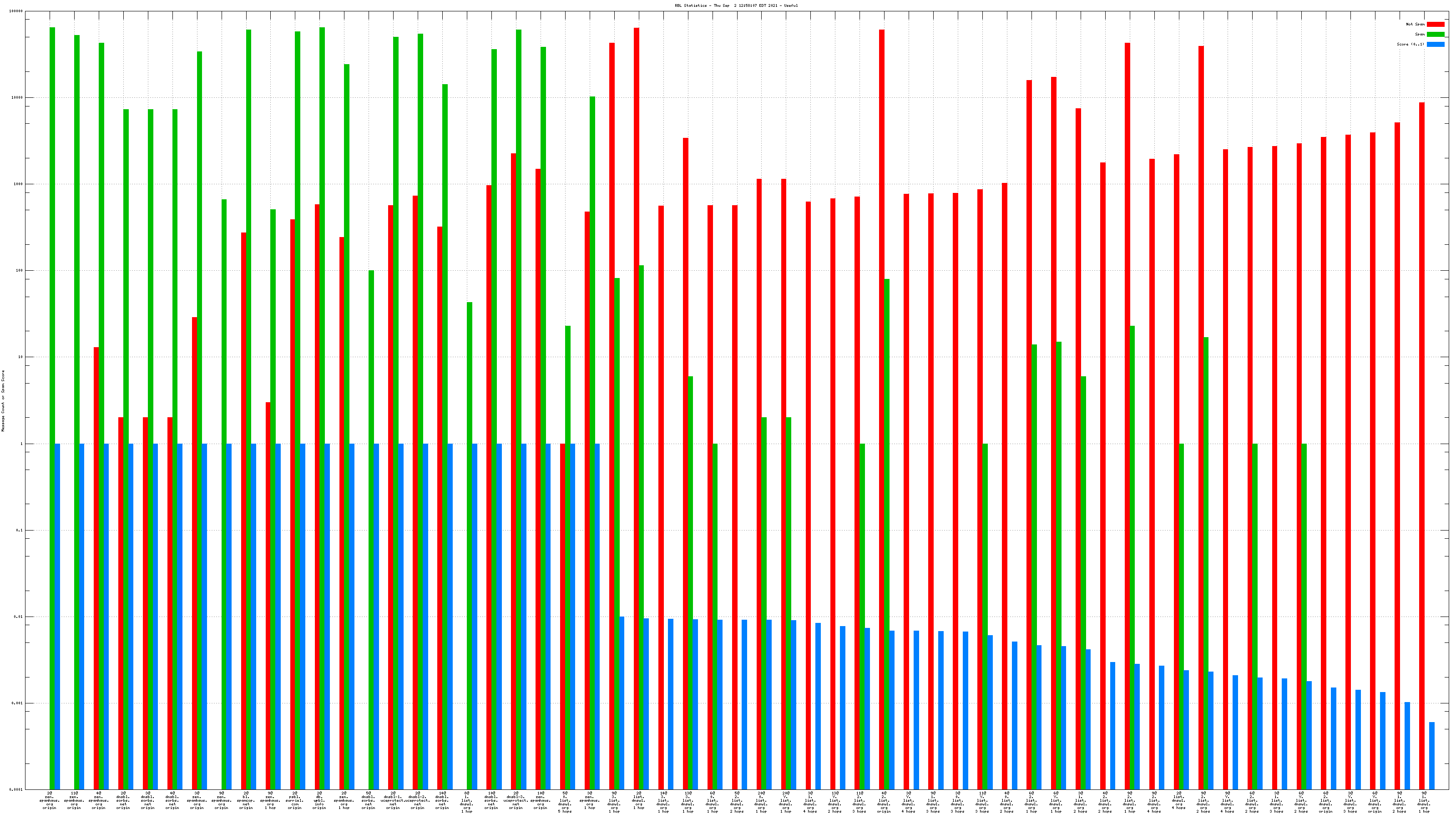Click the blue Score (0..1) legend swatch
1456x819 pixels.
tap(1435, 44)
